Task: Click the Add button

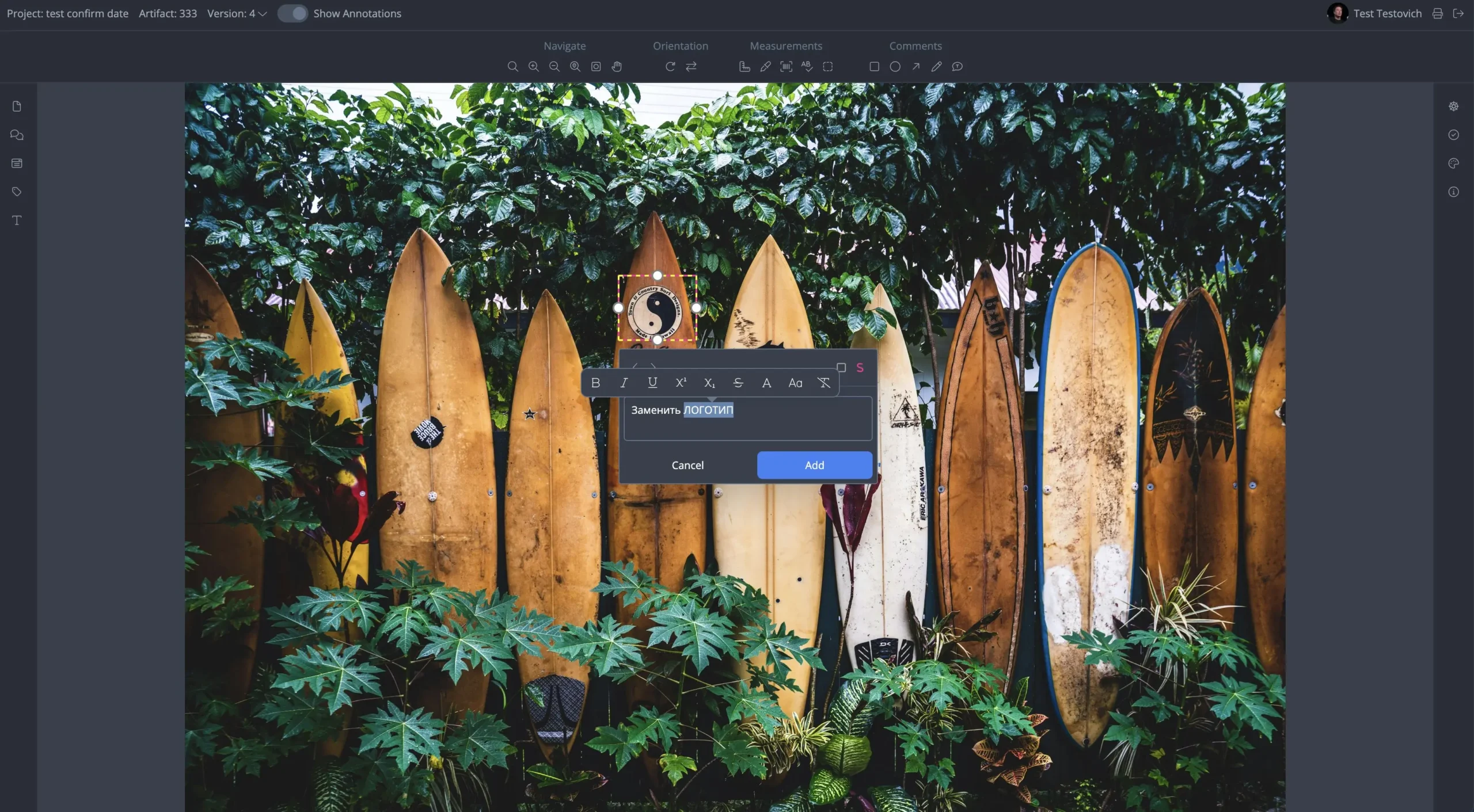Action: pyautogui.click(x=814, y=465)
